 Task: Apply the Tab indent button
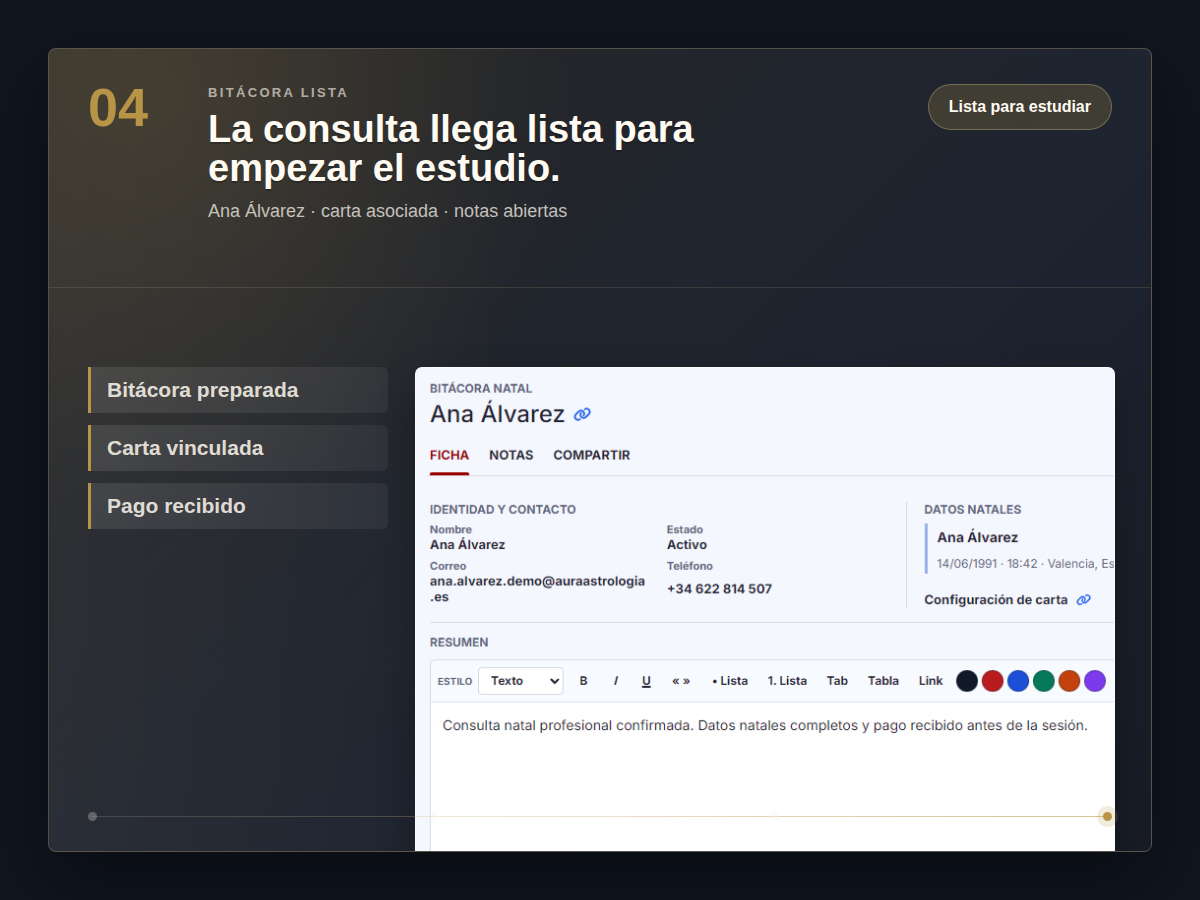[x=837, y=681]
